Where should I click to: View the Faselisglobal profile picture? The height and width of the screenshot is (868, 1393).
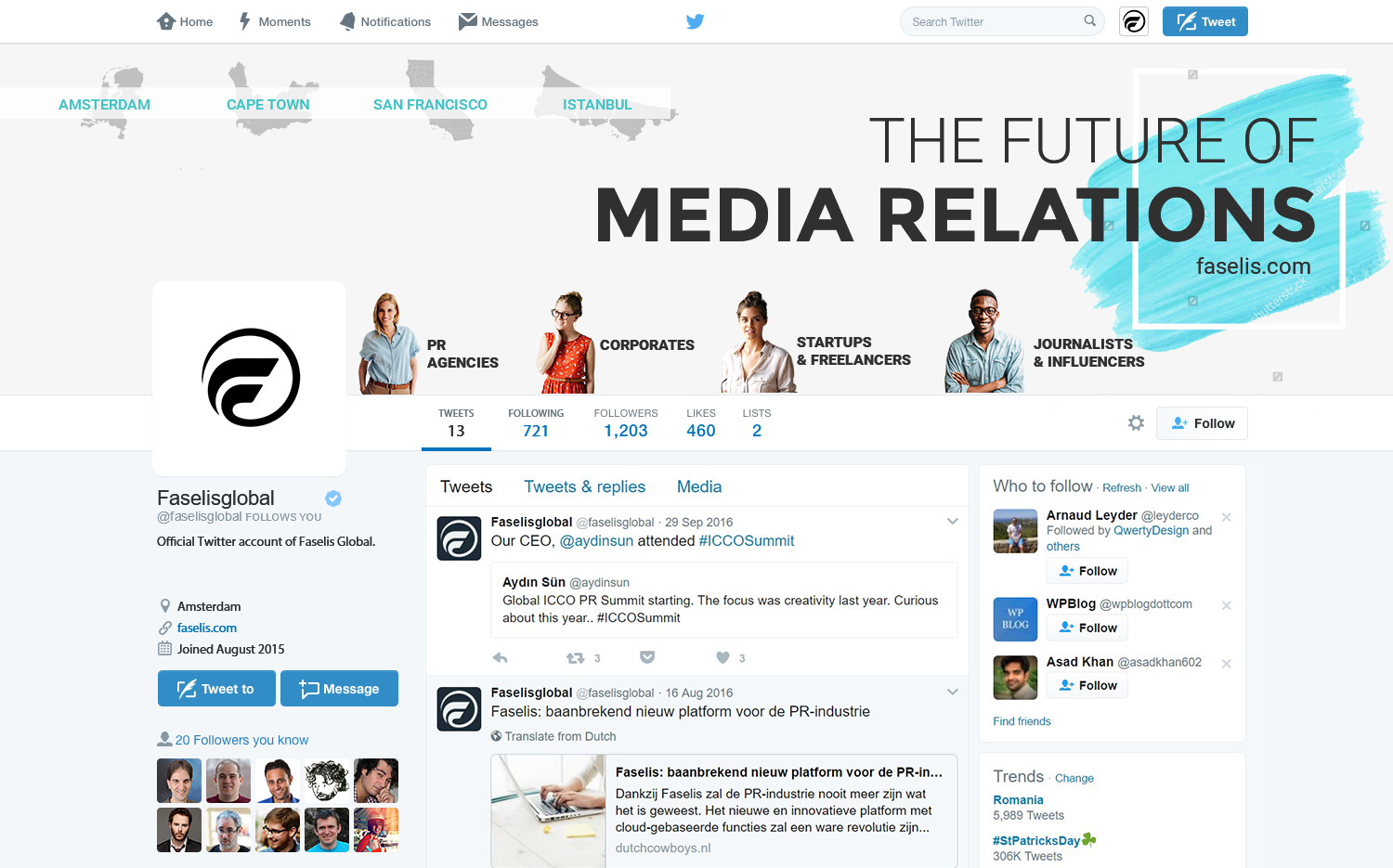tap(250, 378)
